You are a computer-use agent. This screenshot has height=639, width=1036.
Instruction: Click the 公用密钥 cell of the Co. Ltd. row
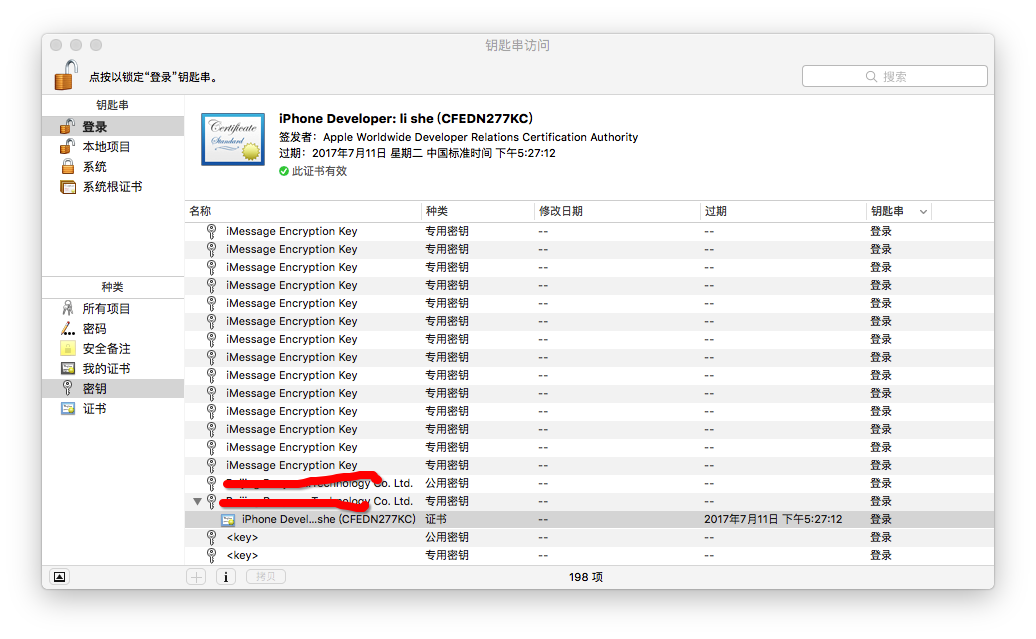(447, 483)
